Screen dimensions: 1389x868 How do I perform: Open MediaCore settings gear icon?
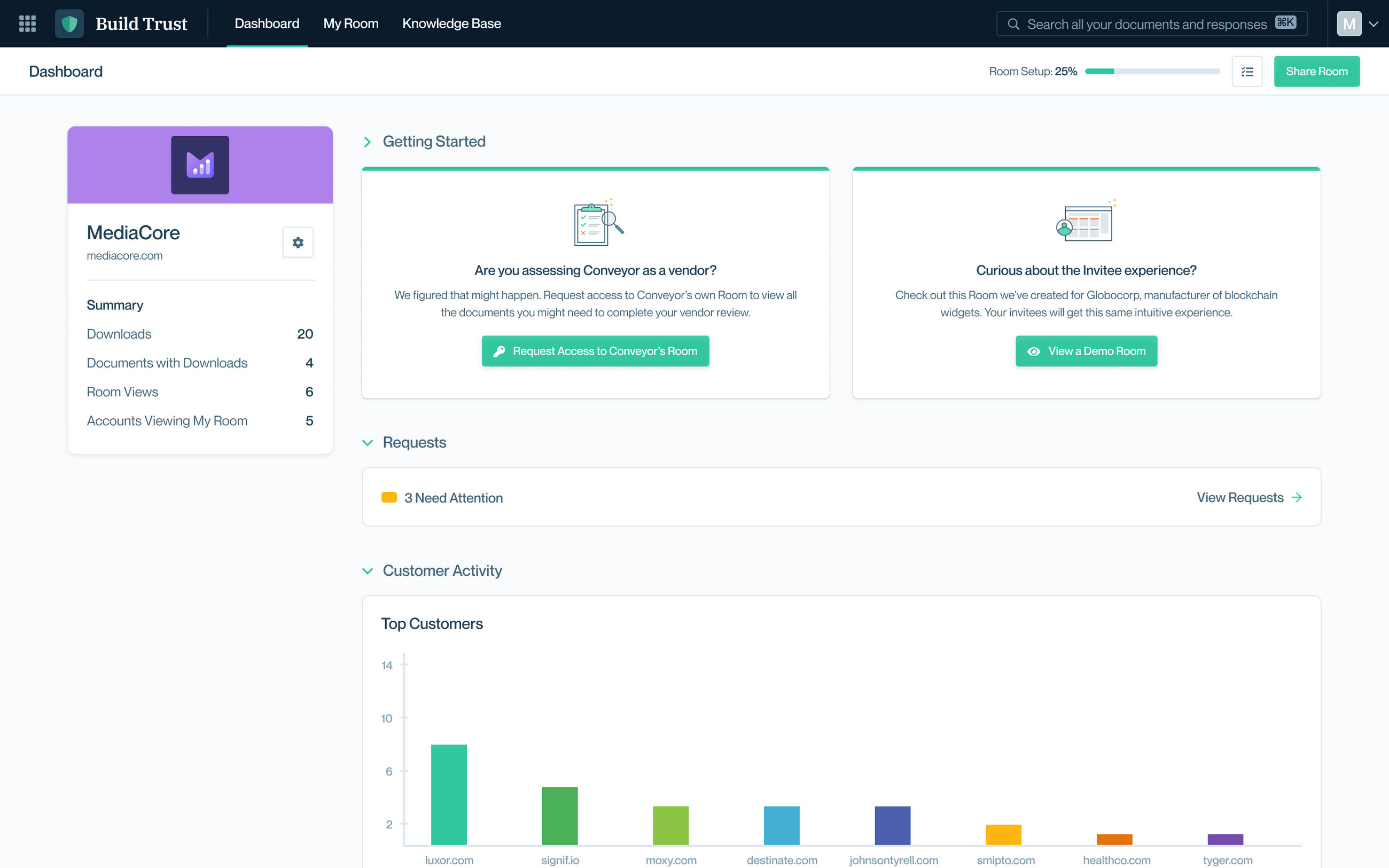[298, 243]
